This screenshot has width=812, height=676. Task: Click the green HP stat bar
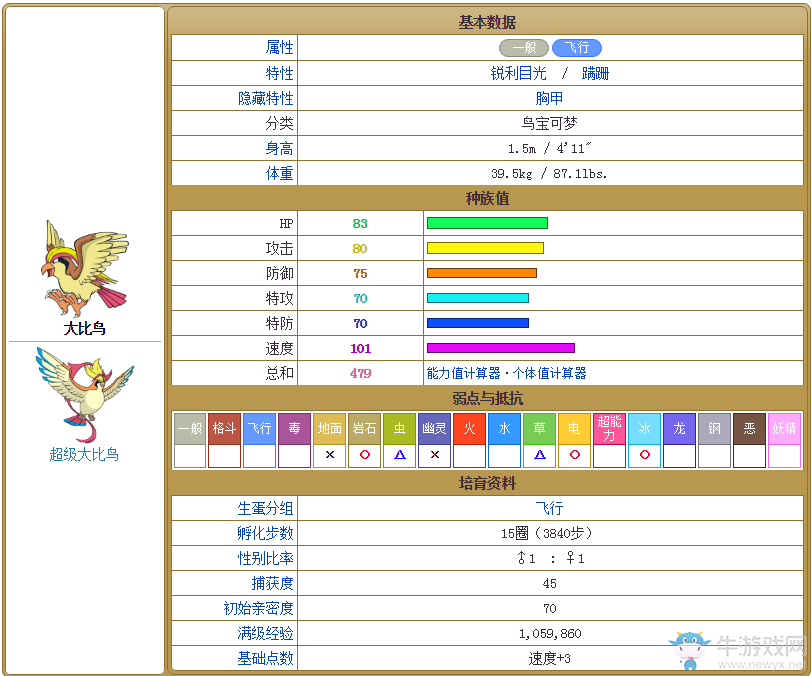(487, 223)
